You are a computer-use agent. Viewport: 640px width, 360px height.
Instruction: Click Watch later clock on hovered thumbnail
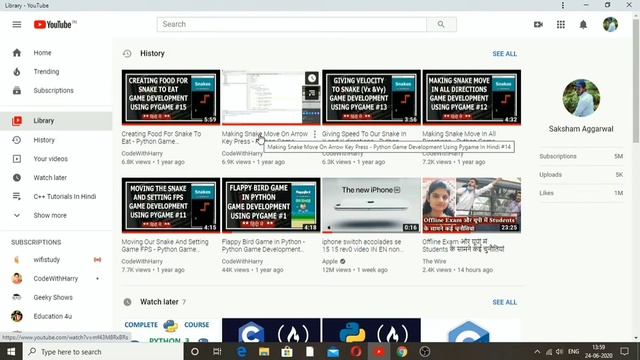[x=312, y=78]
